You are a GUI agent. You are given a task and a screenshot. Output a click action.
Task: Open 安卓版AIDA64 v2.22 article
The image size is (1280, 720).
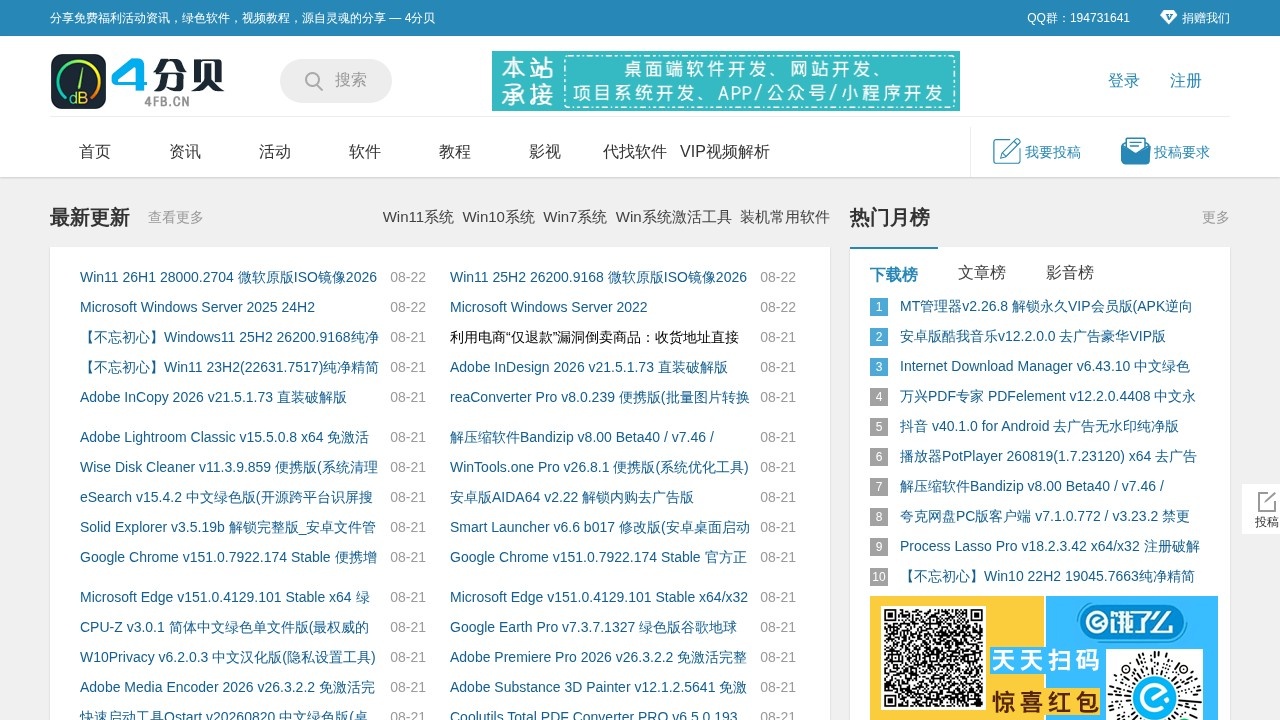pos(572,497)
